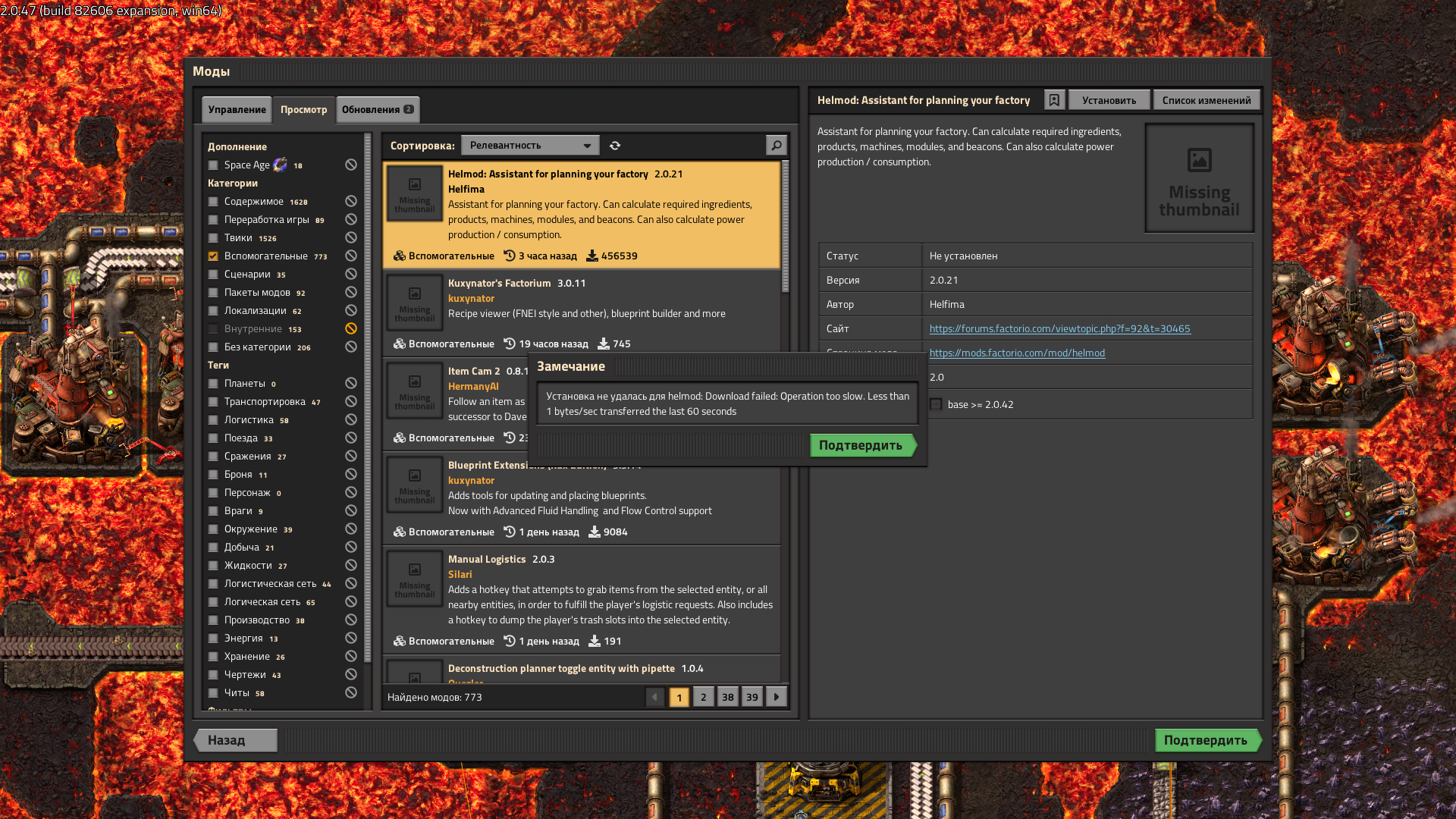Check the Сценарии checkbox
This screenshot has width=1456, height=819.
(x=213, y=275)
